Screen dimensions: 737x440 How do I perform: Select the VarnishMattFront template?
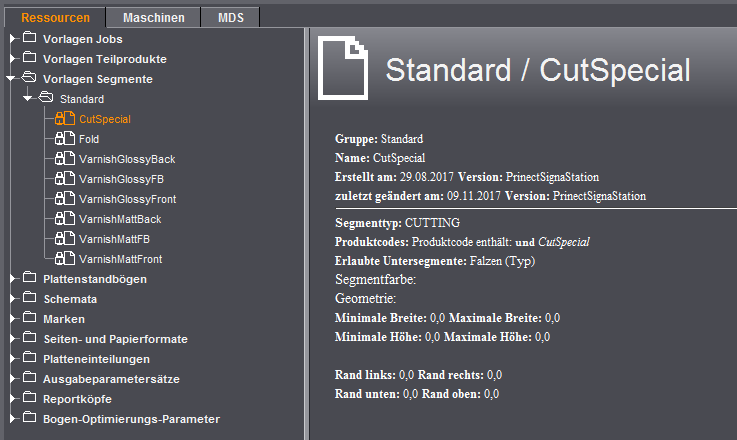[120, 259]
